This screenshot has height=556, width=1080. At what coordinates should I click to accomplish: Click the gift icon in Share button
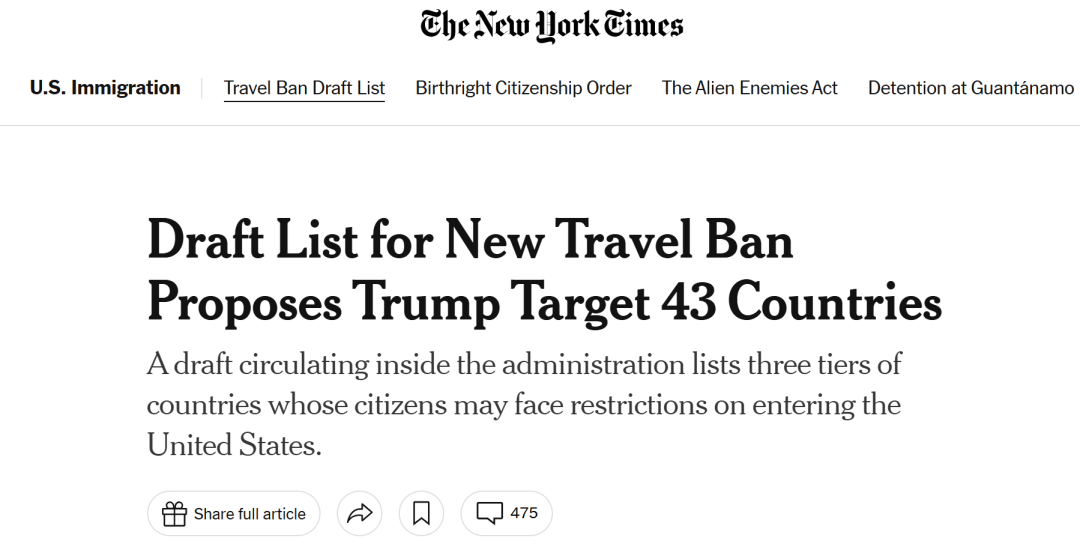(x=174, y=514)
